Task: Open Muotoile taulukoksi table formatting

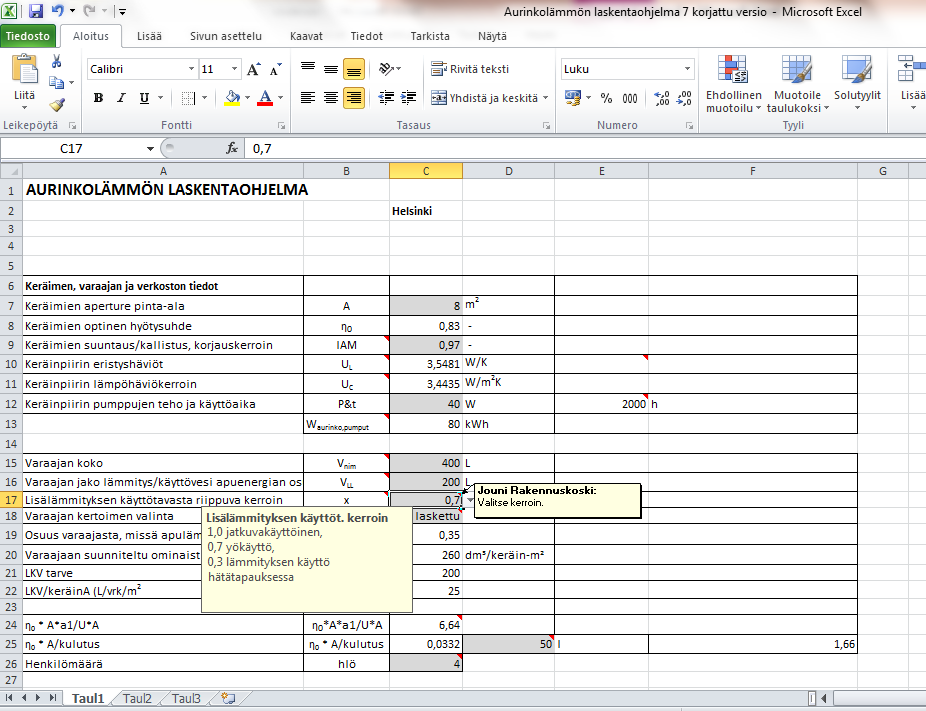Action: 798,84
